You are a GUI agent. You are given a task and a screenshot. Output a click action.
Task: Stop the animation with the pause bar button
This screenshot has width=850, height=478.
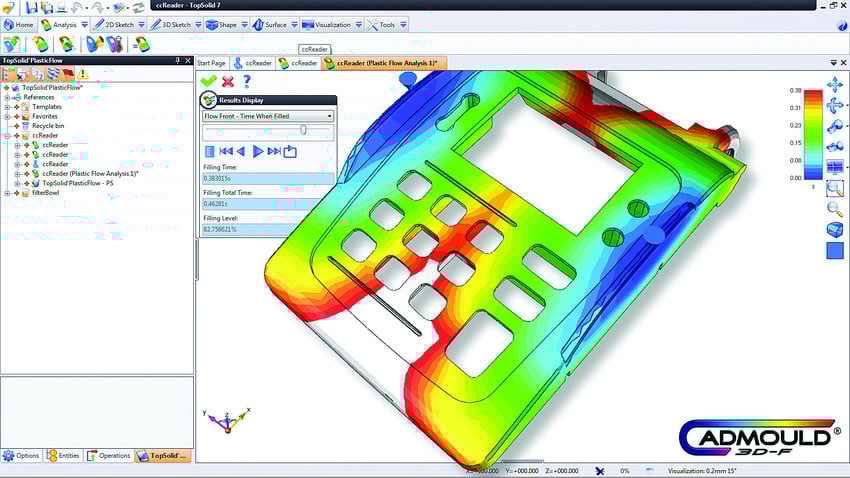(210, 152)
